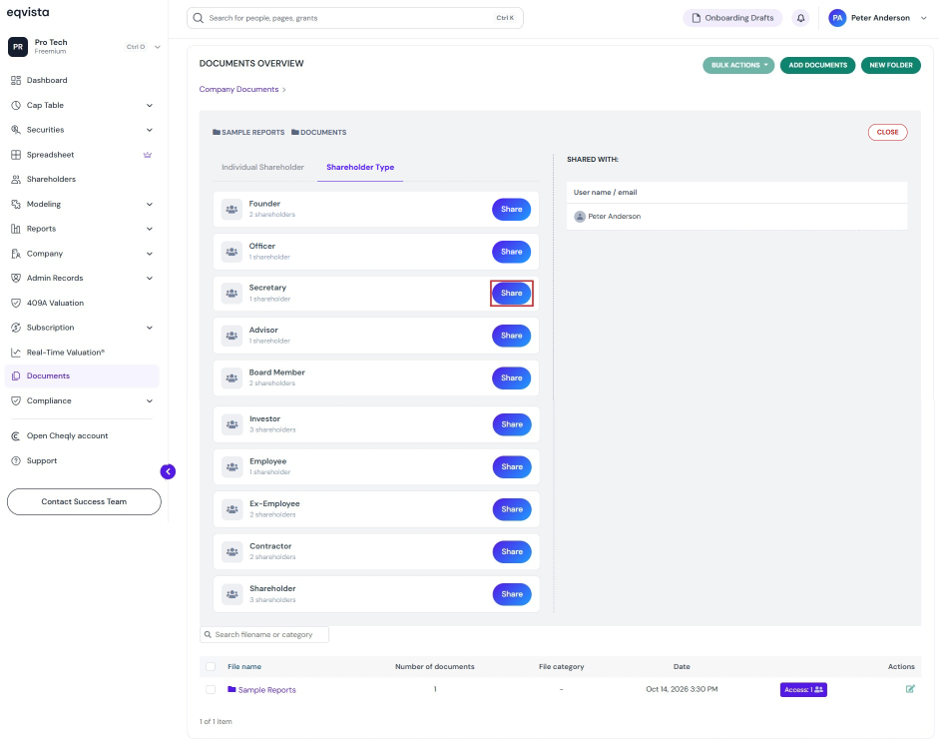Click Add Documents button
Viewport: 939px width, 743px height.
(817, 65)
